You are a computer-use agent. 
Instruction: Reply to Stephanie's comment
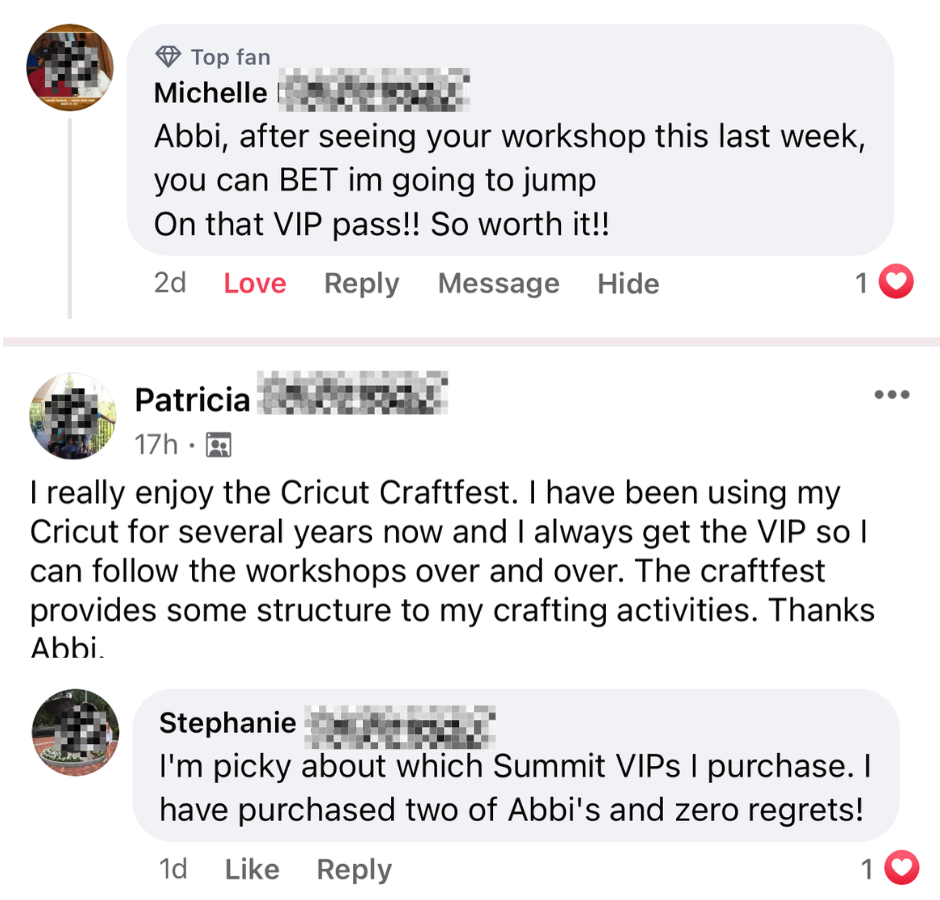[x=354, y=869]
